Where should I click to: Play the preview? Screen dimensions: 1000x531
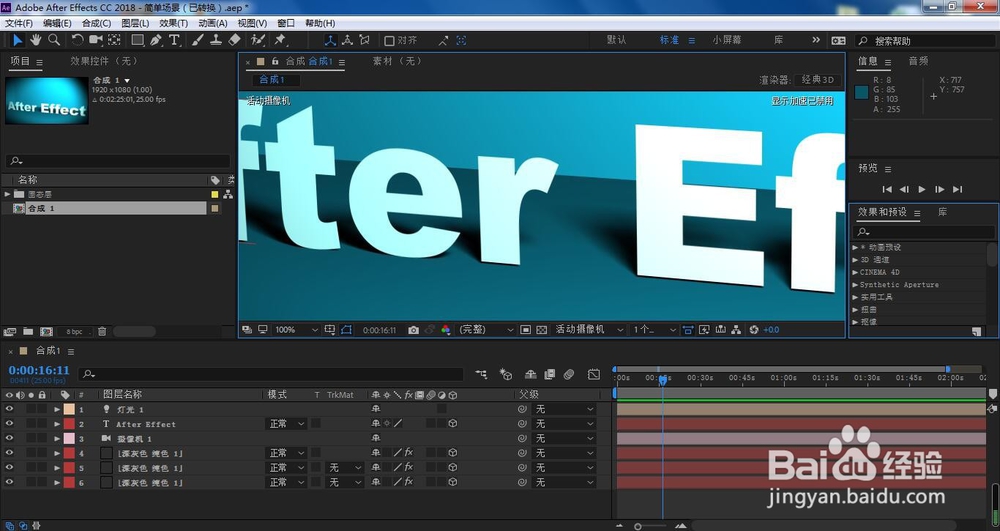click(922, 189)
